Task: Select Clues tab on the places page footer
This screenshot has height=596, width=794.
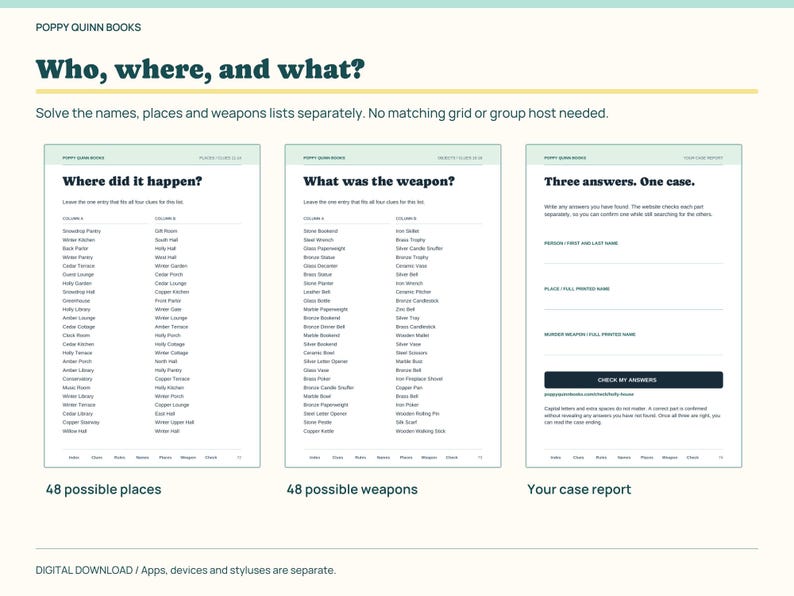Action: coord(97,457)
